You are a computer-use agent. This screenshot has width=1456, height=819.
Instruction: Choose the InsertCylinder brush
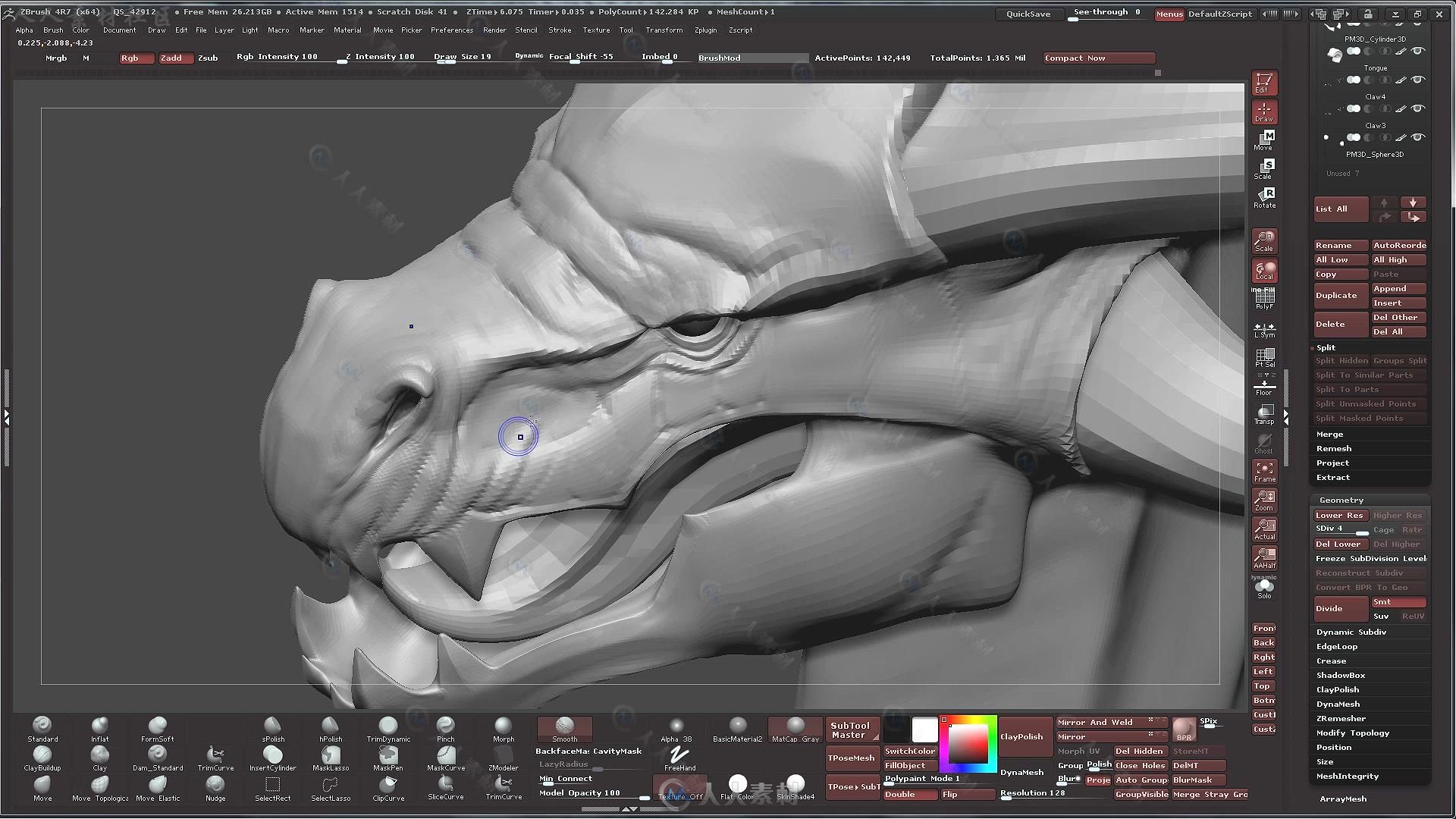tap(273, 758)
